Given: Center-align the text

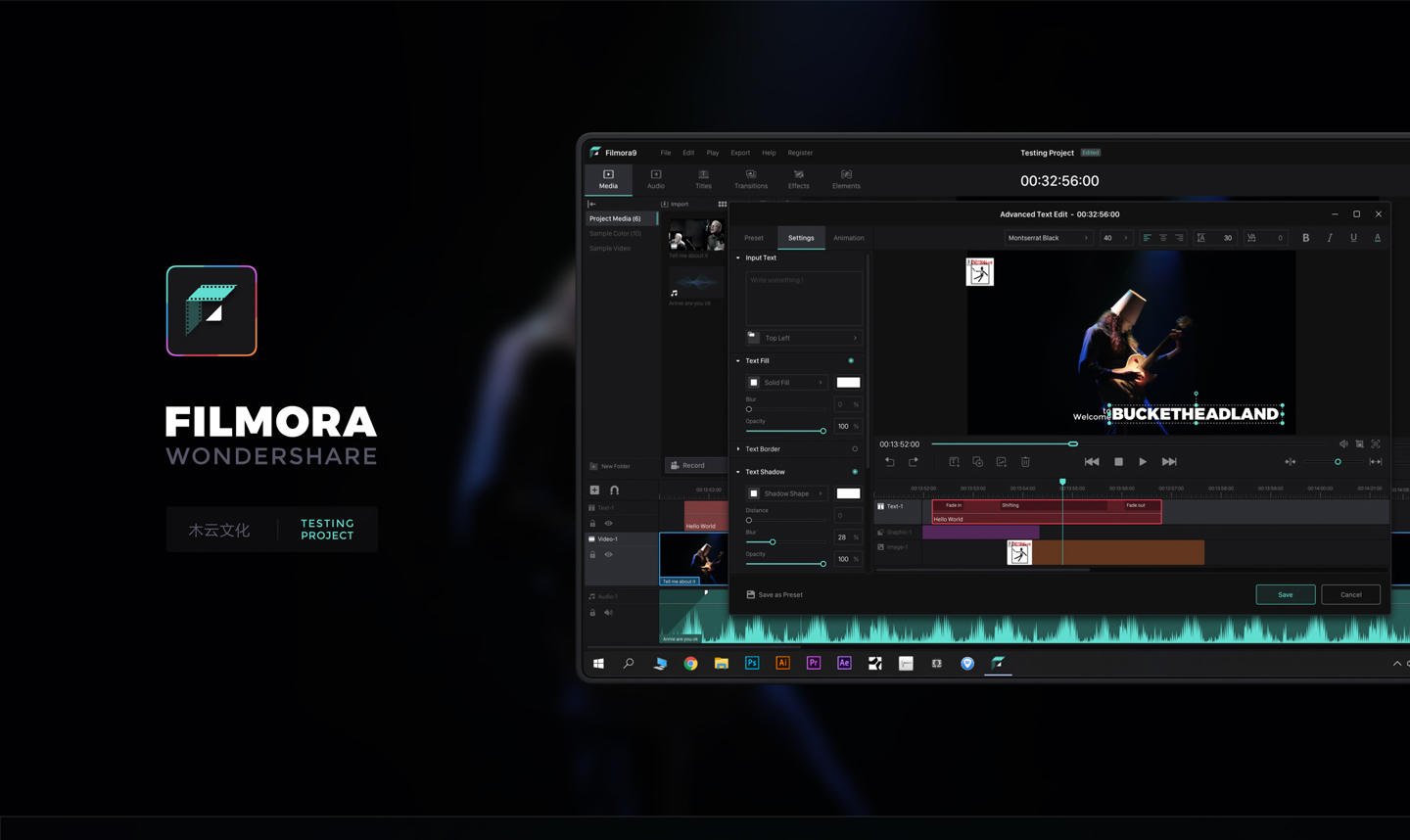Looking at the screenshot, I should click(1163, 238).
